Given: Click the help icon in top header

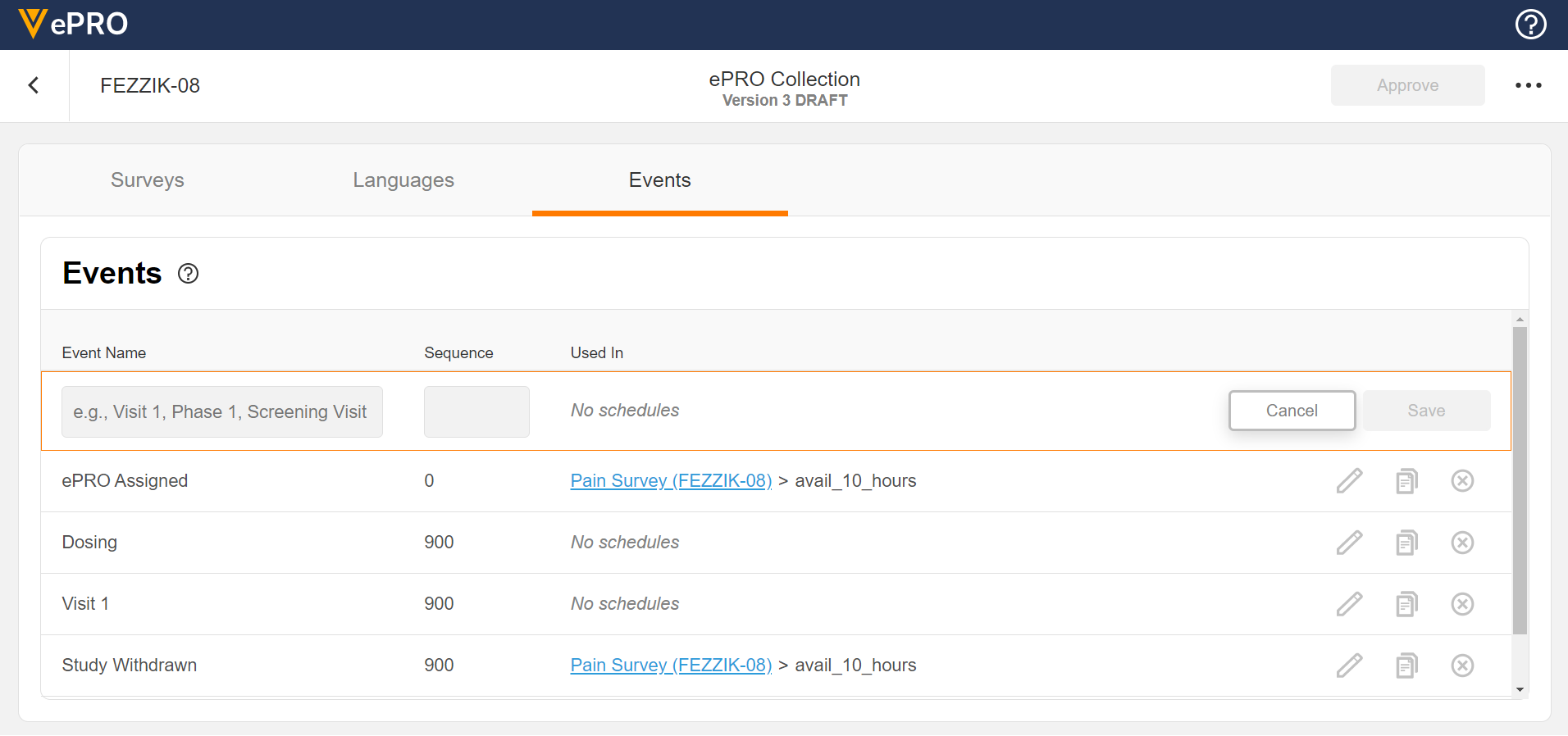Looking at the screenshot, I should 1530,25.
